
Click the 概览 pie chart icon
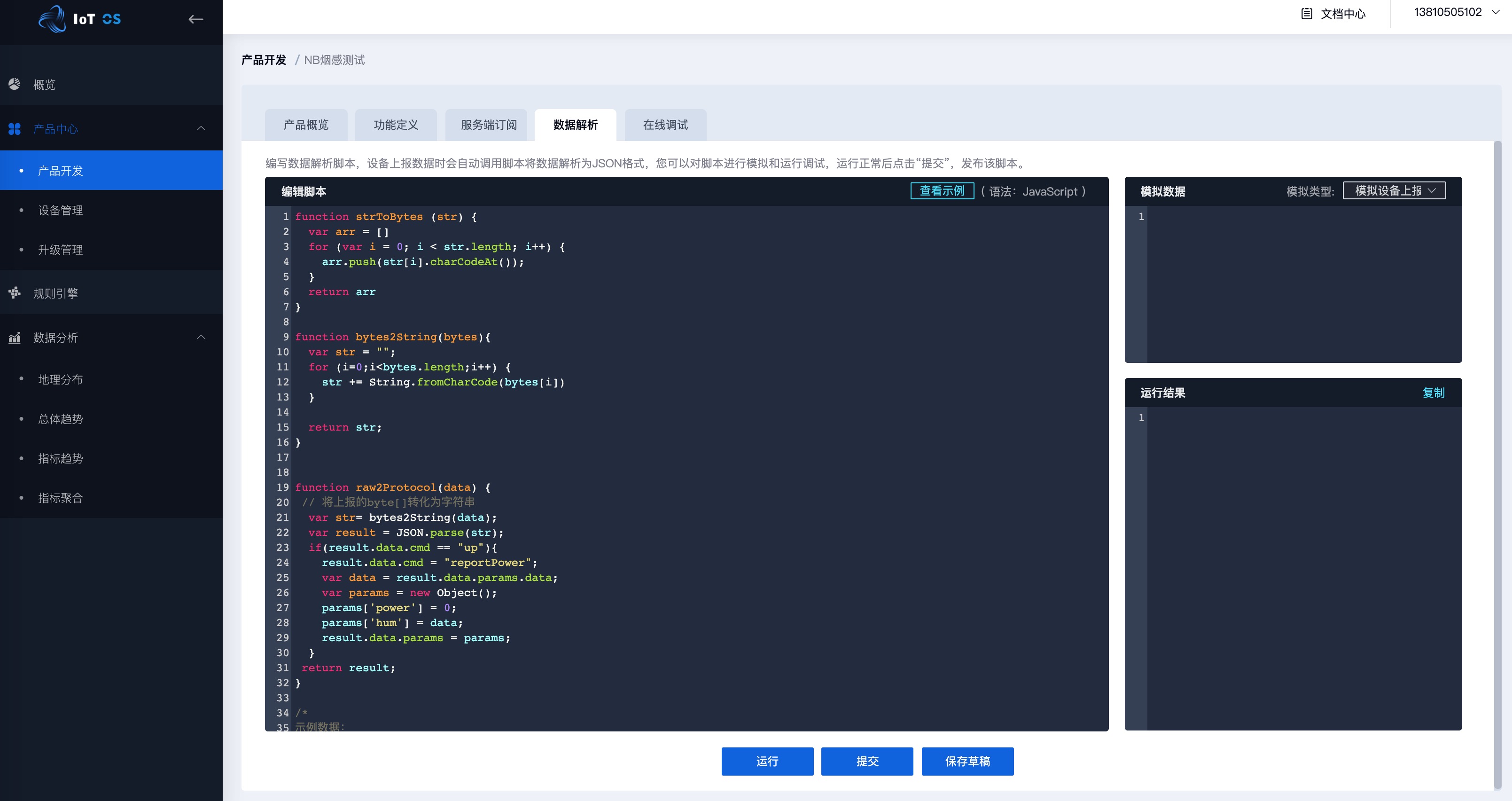(x=15, y=84)
